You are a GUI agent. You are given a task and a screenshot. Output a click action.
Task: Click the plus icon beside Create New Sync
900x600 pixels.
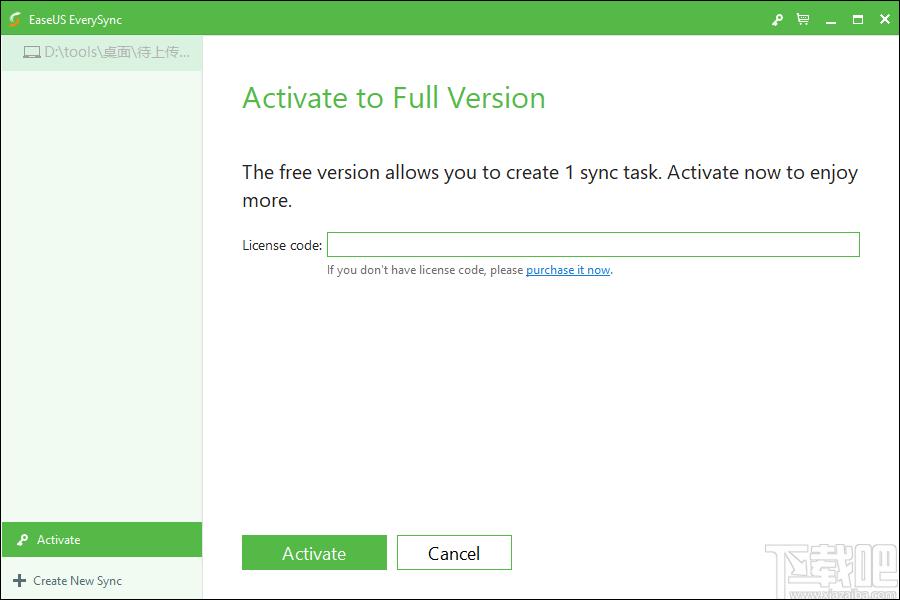[x=19, y=580]
